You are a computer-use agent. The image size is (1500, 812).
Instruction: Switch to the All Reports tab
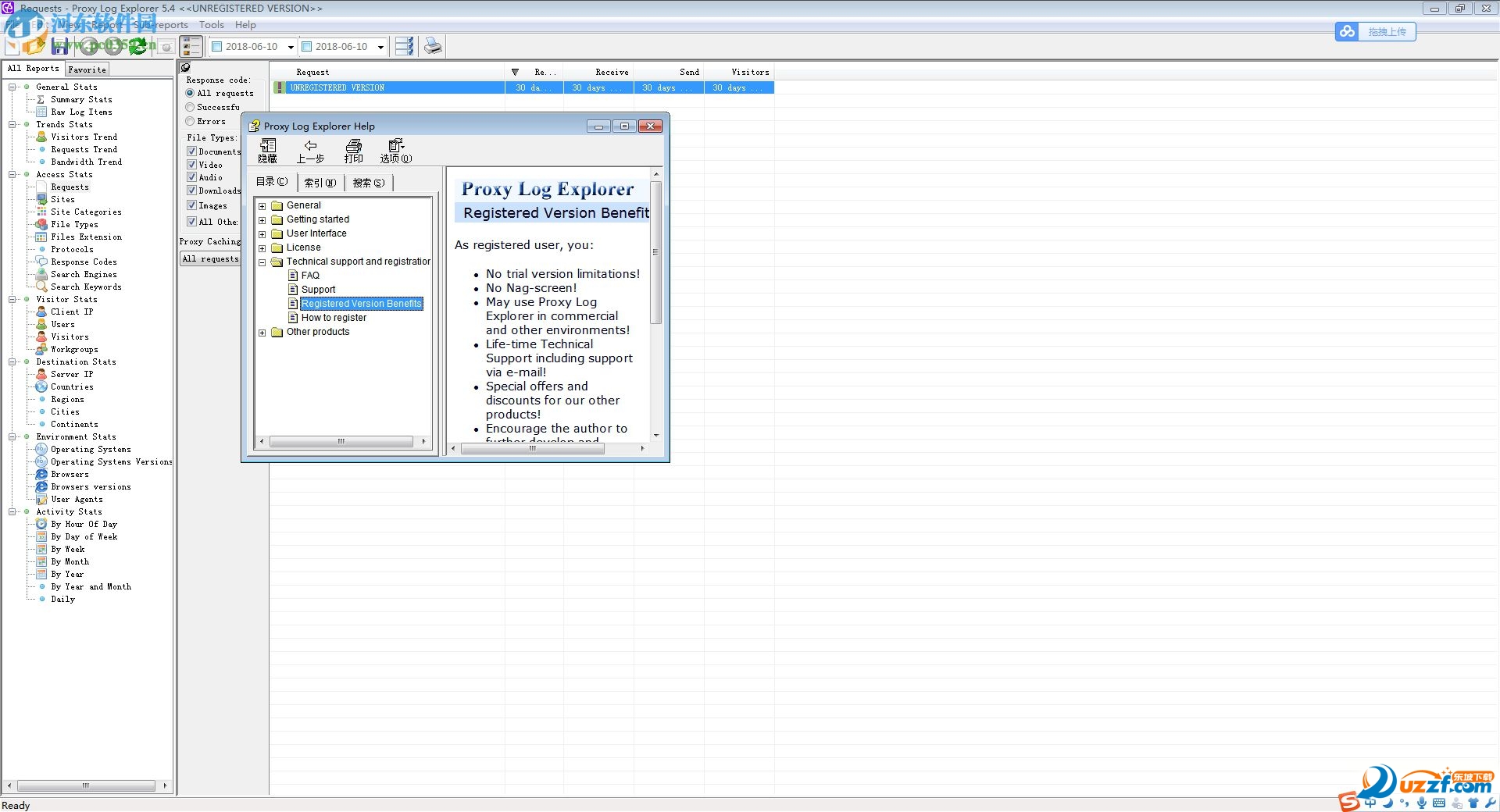click(x=33, y=69)
